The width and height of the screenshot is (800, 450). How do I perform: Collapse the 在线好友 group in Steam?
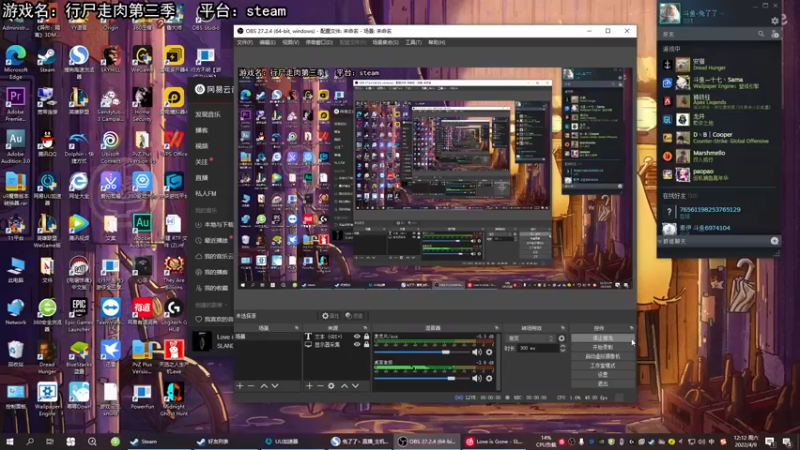click(x=680, y=196)
